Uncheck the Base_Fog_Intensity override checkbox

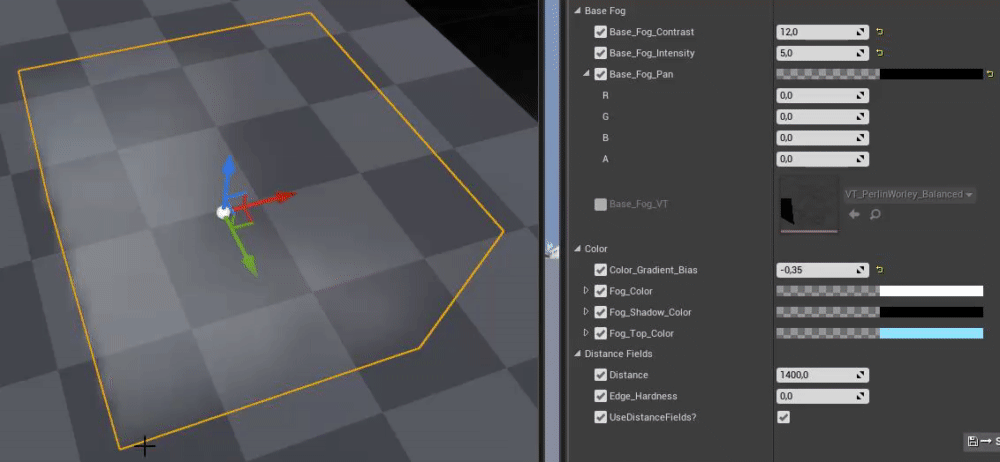600,53
